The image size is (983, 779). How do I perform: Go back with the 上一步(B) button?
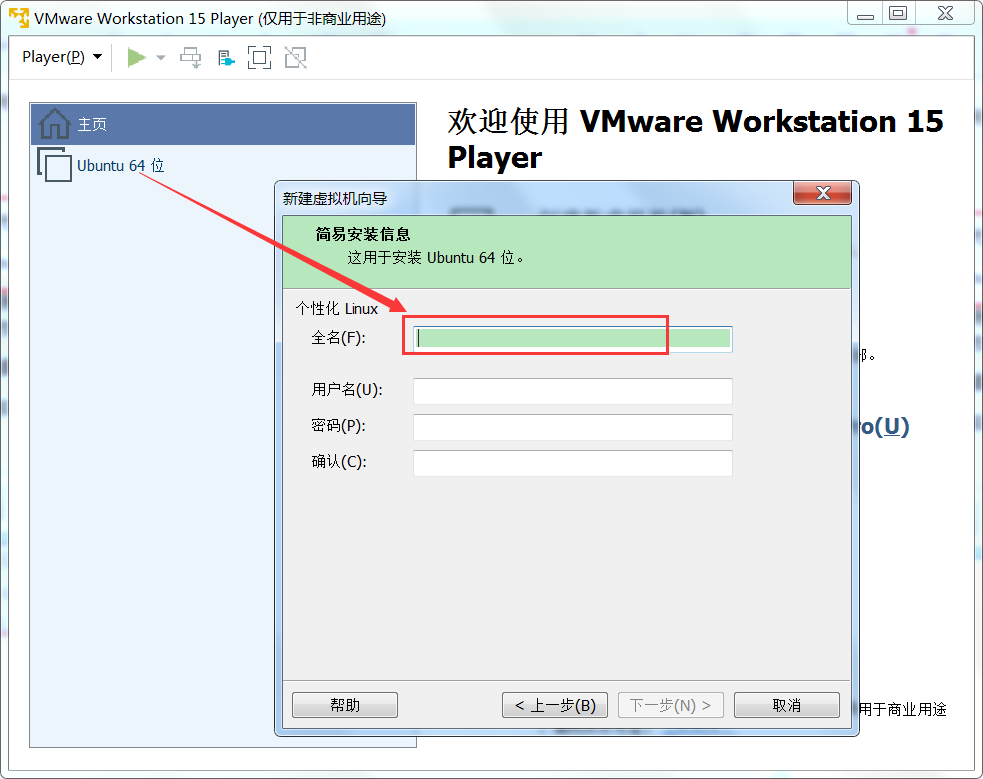click(555, 705)
